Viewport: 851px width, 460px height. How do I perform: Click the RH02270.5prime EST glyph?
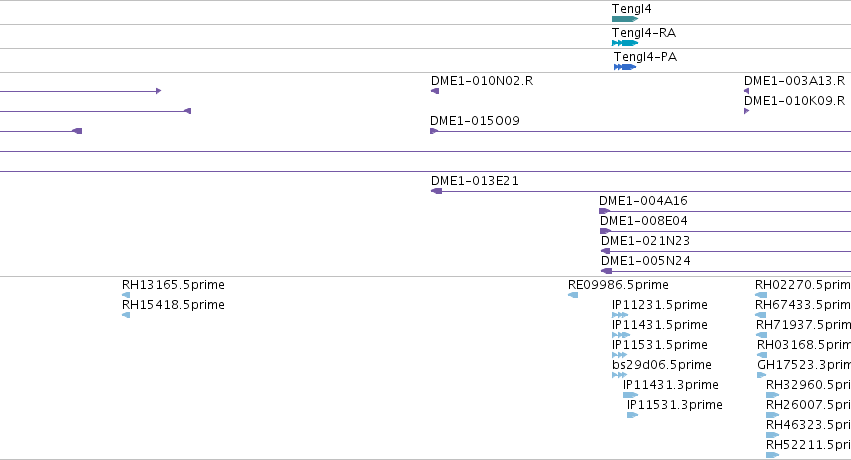[761, 295]
